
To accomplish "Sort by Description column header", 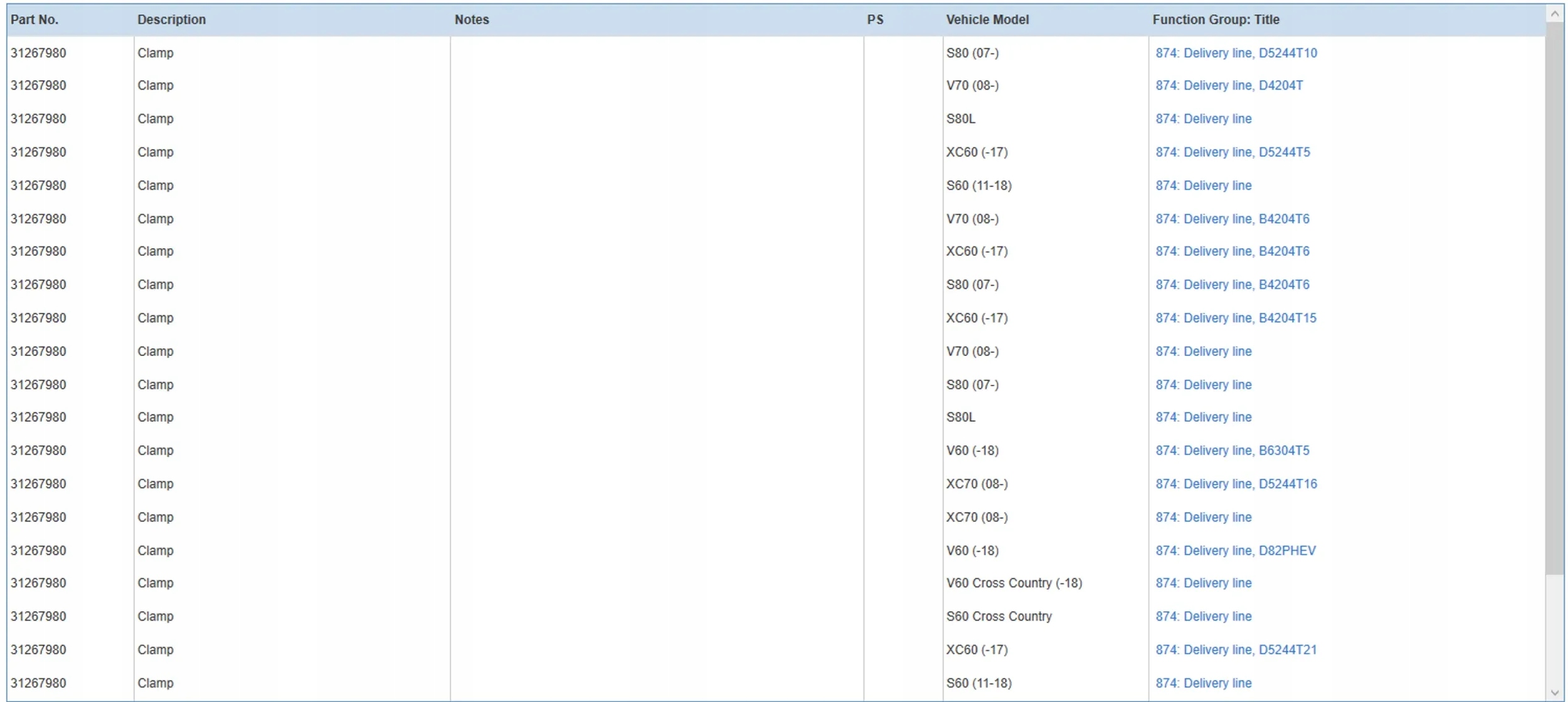I will tap(171, 19).
